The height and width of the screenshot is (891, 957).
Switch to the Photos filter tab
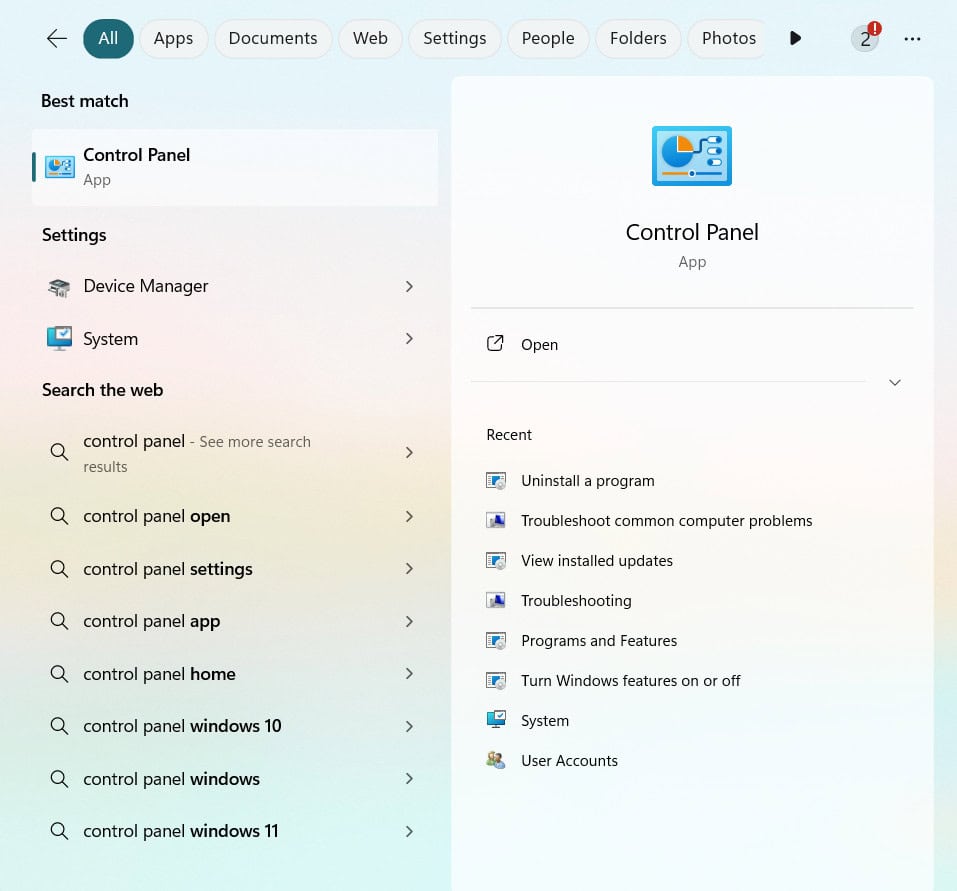click(729, 38)
